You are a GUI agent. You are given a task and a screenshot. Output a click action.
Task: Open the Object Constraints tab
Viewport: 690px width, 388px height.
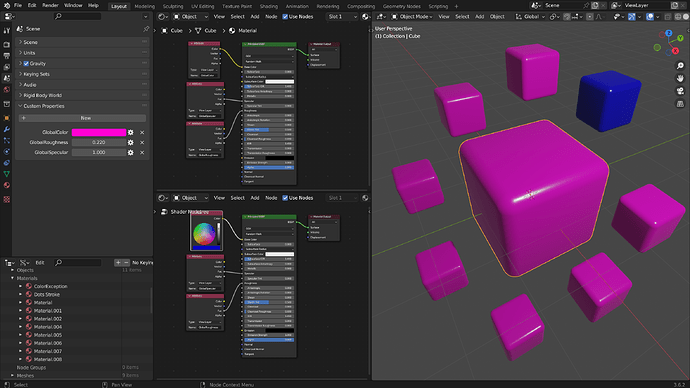coord(7,163)
